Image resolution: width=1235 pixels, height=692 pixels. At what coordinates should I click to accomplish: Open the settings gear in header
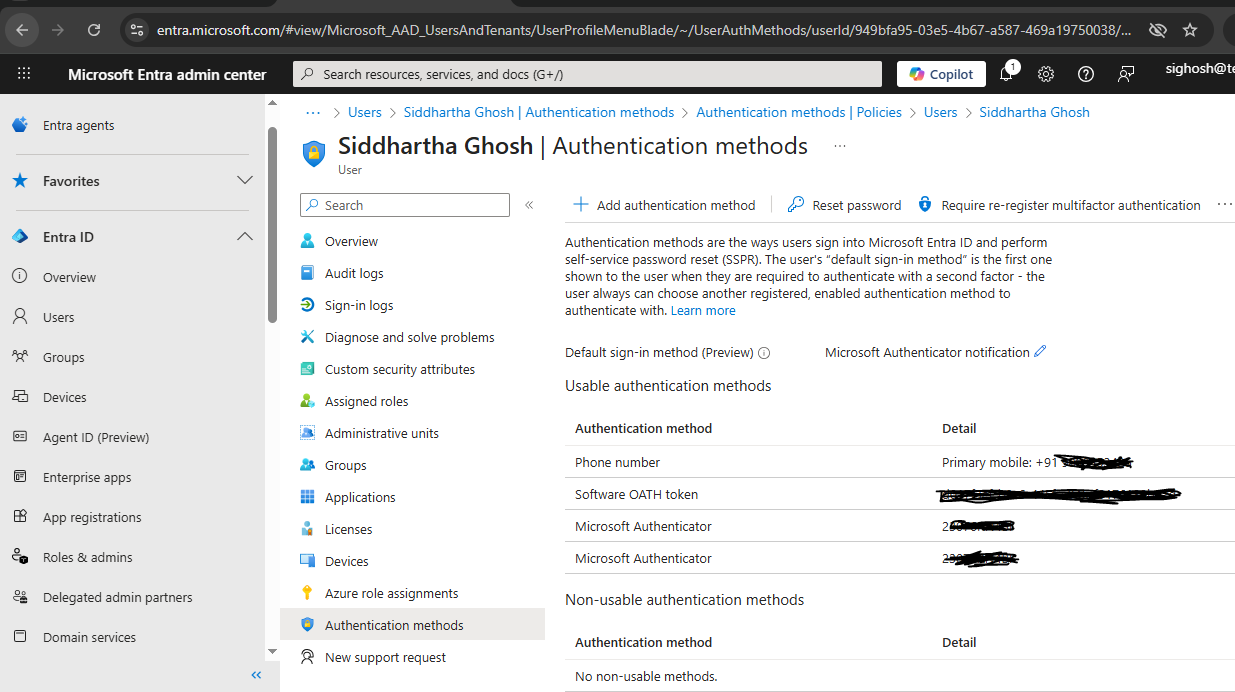tap(1046, 74)
